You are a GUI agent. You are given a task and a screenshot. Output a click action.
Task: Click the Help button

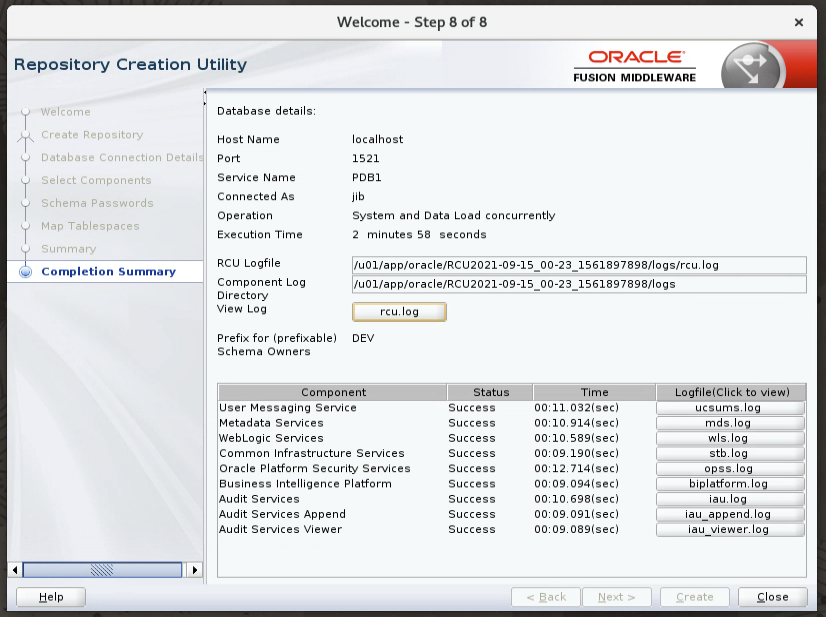51,597
